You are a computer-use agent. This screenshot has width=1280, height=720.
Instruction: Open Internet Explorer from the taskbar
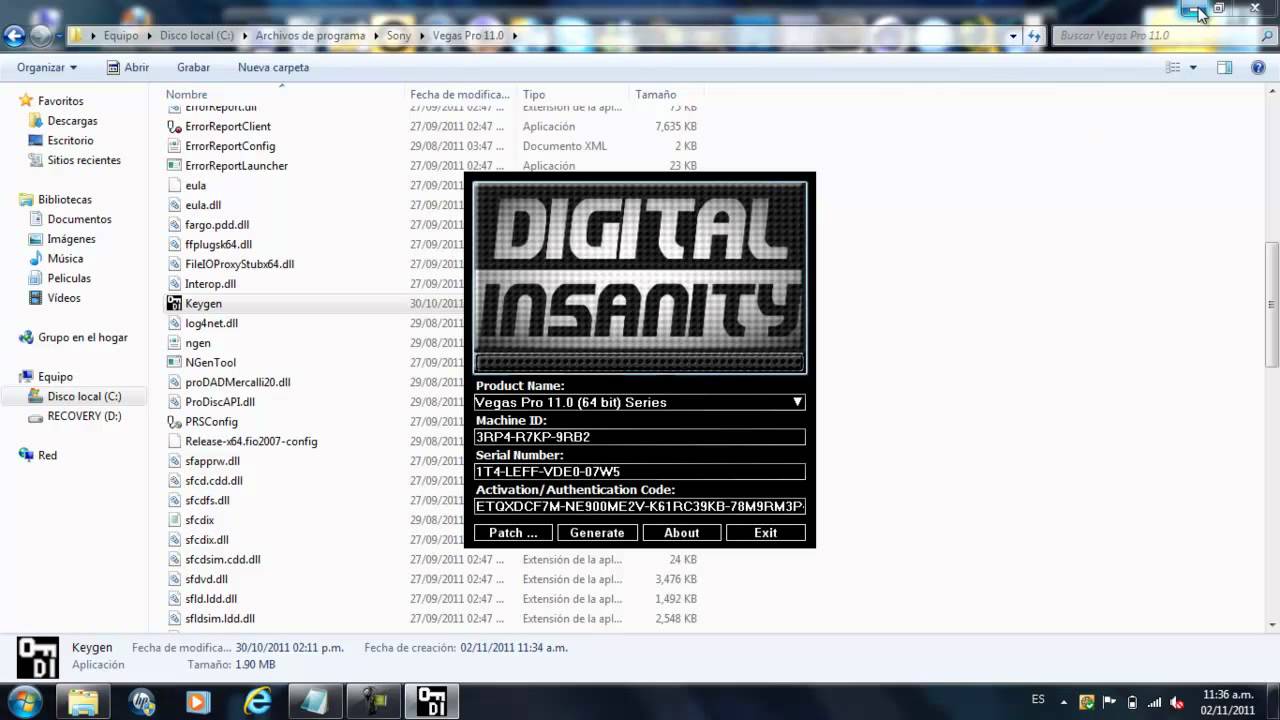coord(257,701)
